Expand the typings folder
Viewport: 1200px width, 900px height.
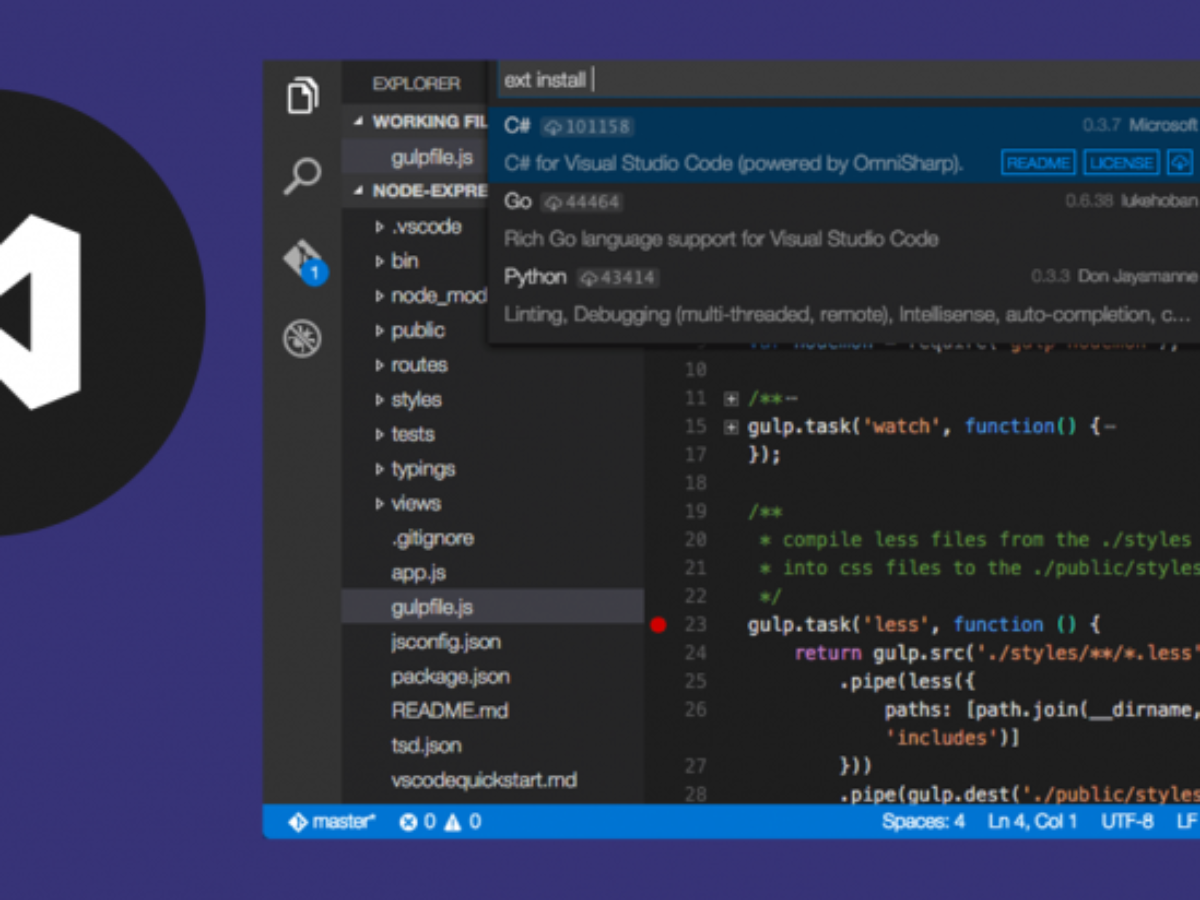380,469
